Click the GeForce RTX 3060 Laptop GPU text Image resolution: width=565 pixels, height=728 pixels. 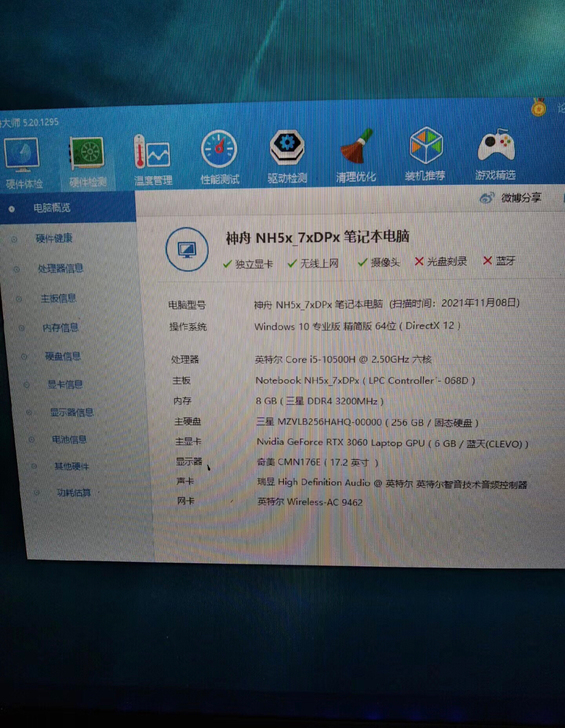pyautogui.click(x=393, y=443)
